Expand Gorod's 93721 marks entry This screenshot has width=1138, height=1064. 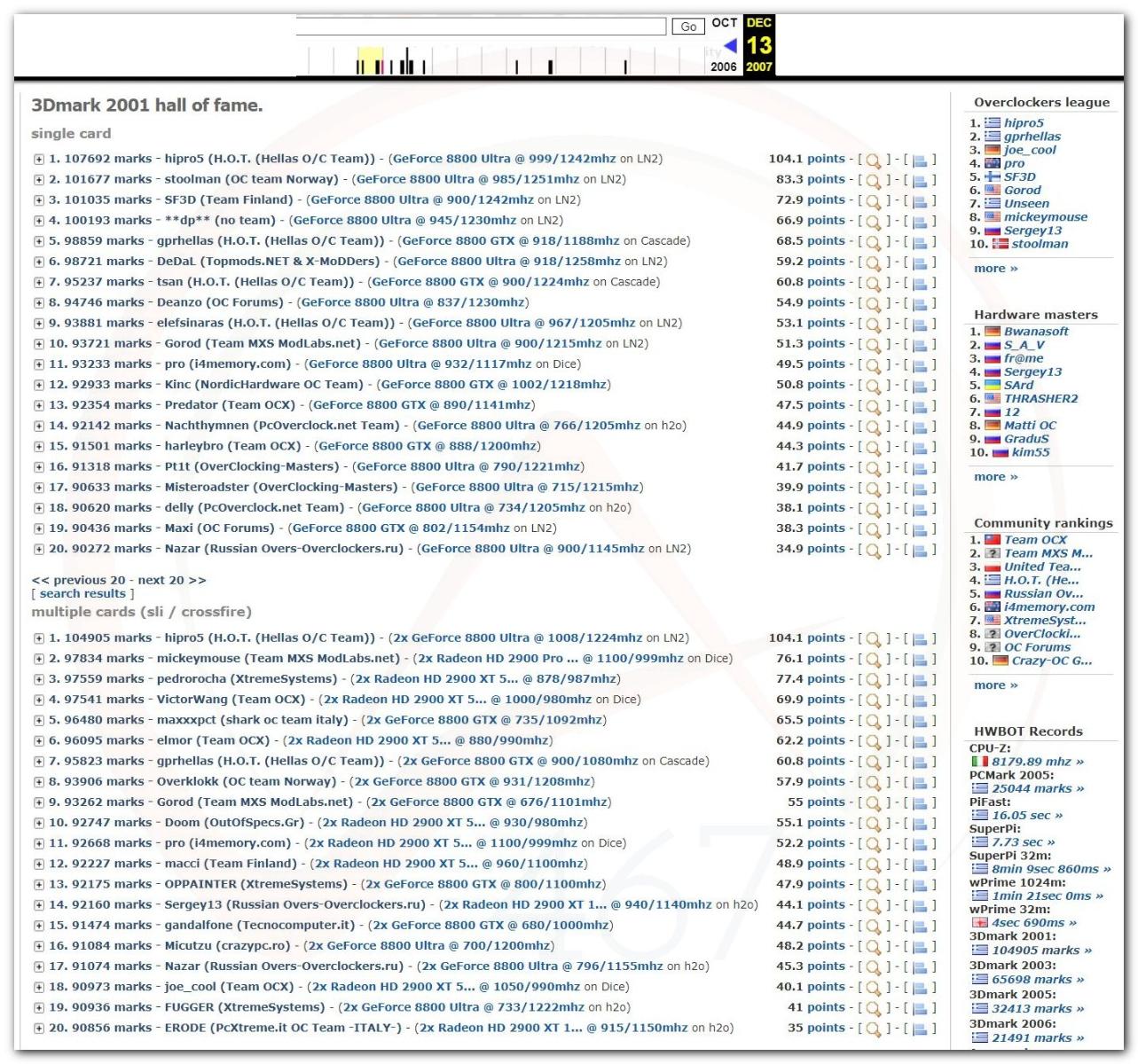tap(39, 344)
